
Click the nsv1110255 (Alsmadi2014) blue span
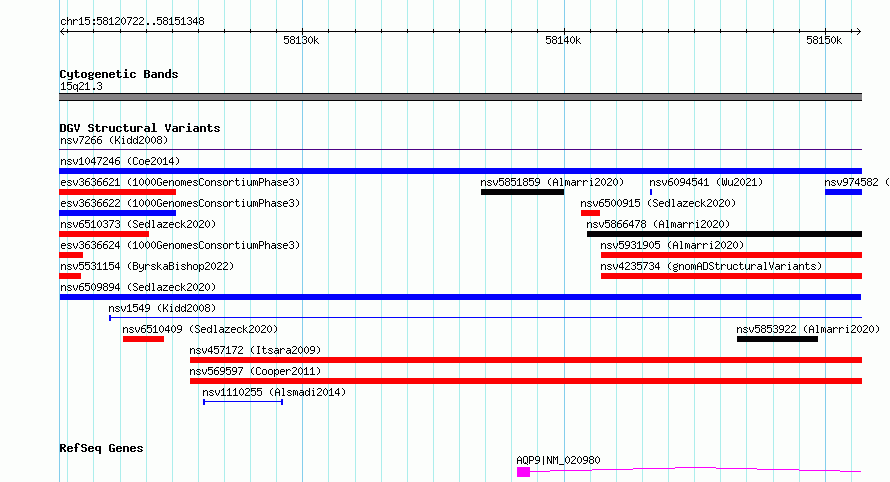tap(243, 402)
